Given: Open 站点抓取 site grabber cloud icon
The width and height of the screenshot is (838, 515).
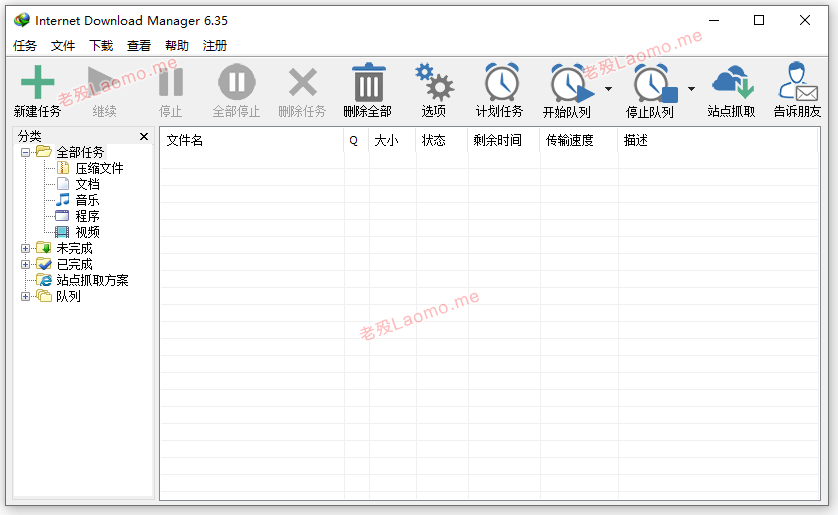Looking at the screenshot, I should [733, 82].
